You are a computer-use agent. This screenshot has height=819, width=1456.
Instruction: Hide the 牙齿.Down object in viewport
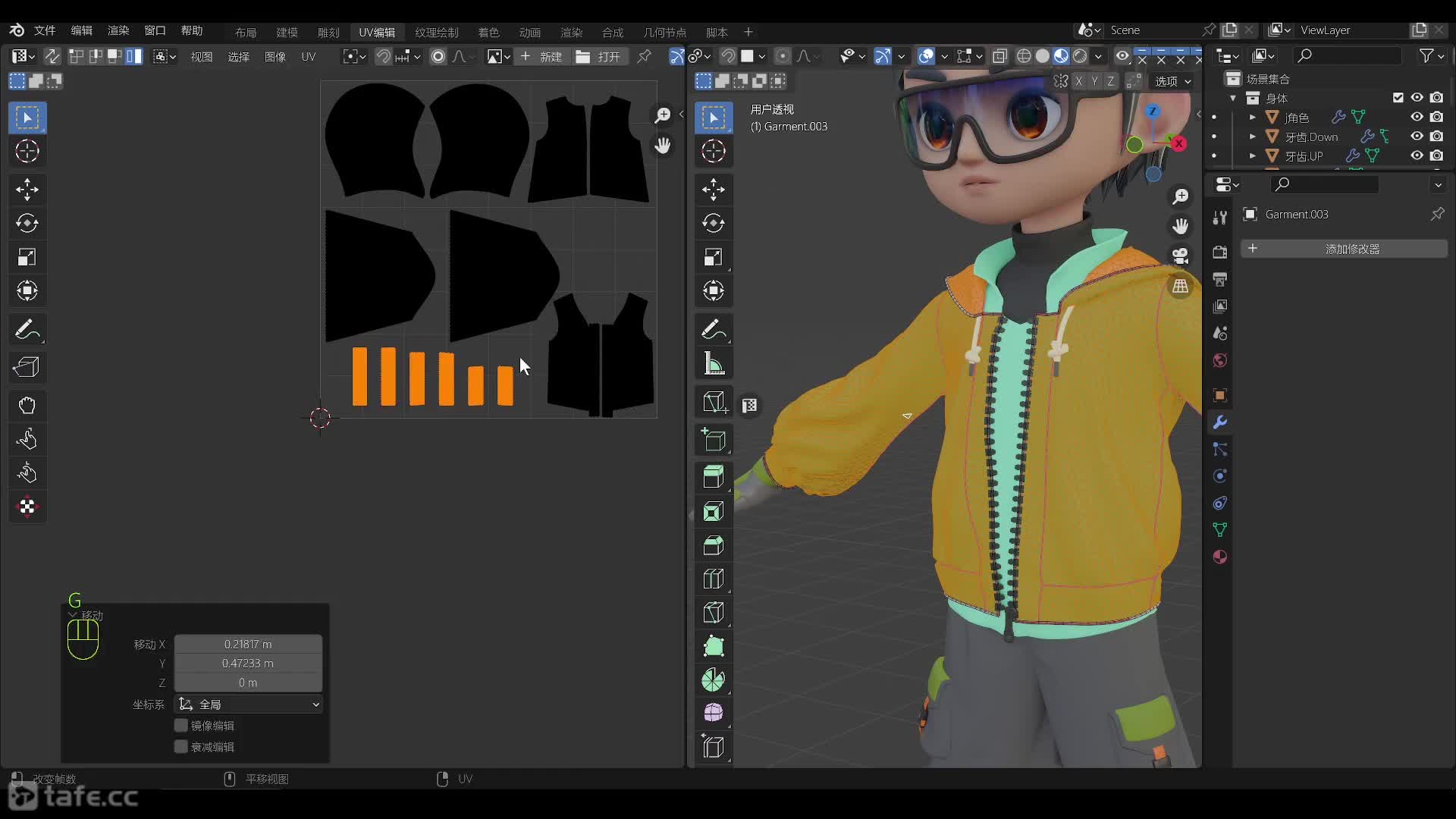pyautogui.click(x=1417, y=136)
